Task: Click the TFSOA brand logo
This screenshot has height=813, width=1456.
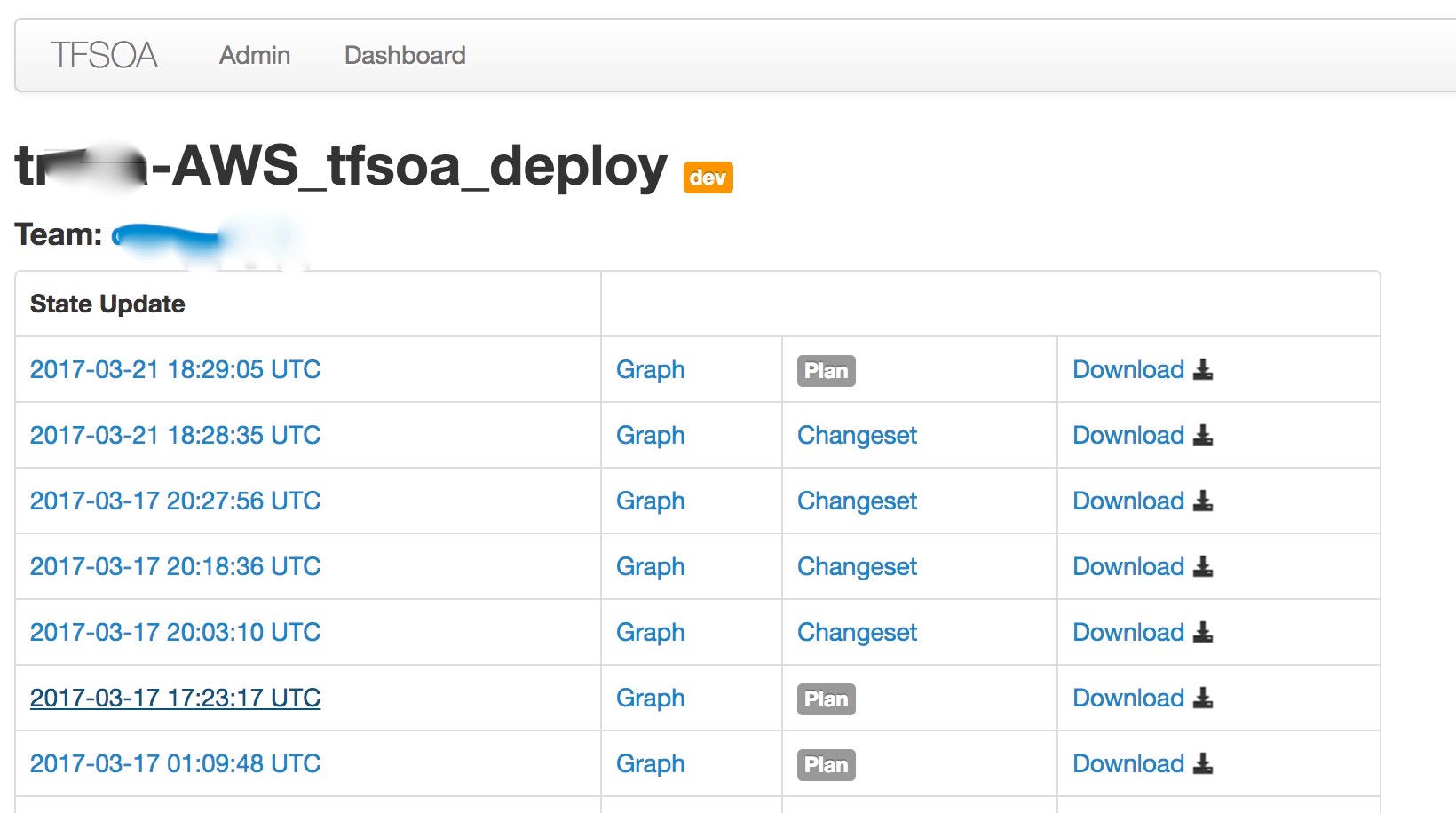Action: coord(104,55)
